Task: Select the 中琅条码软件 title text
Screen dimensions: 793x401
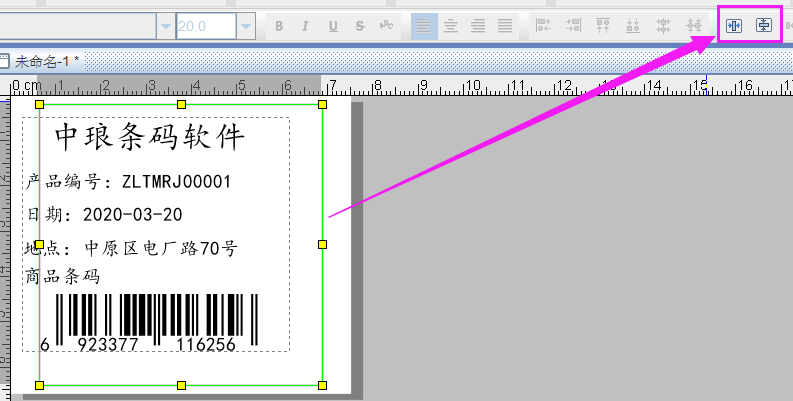Action: [x=149, y=137]
